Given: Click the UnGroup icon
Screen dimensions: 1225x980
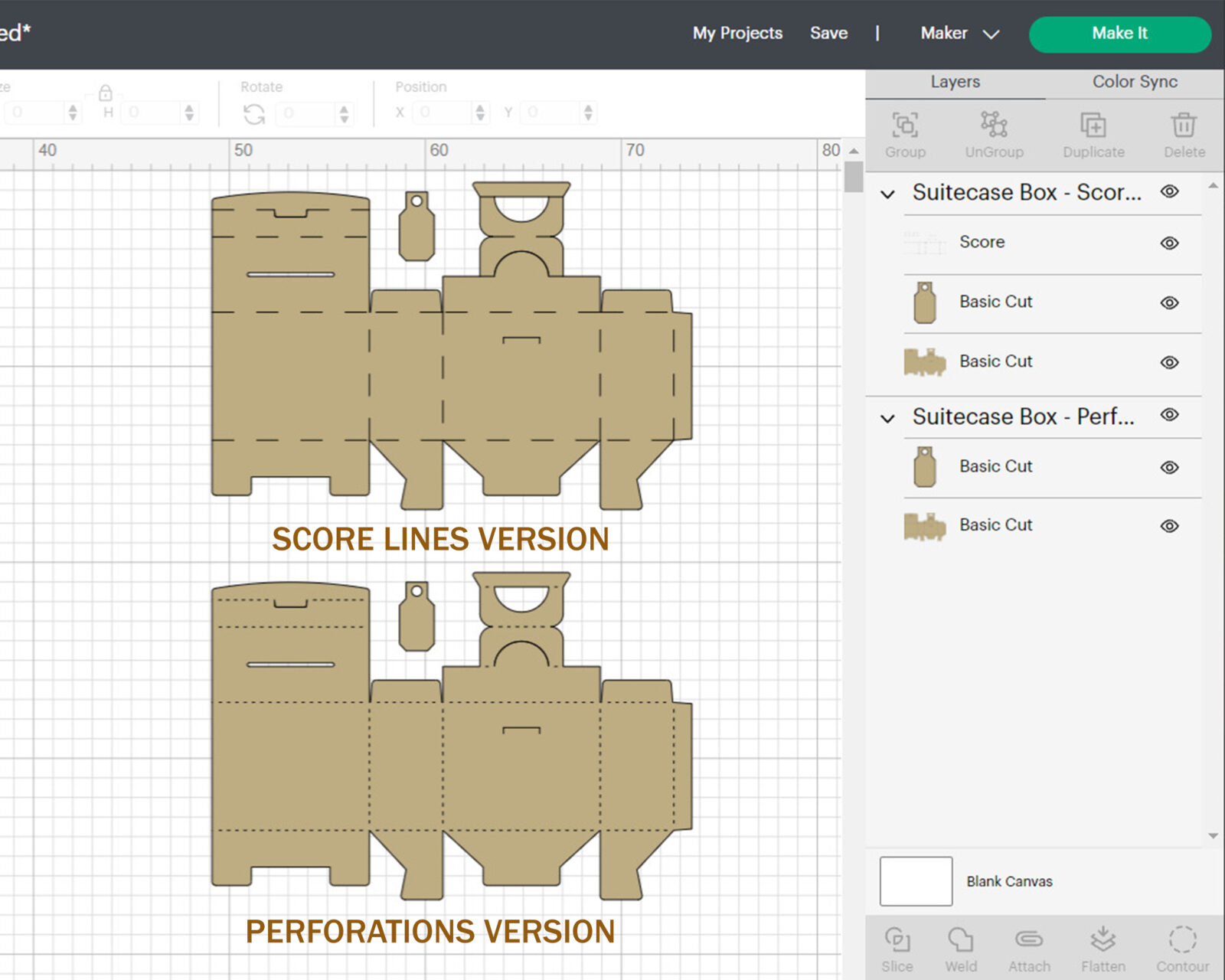Looking at the screenshot, I should pos(994,125).
